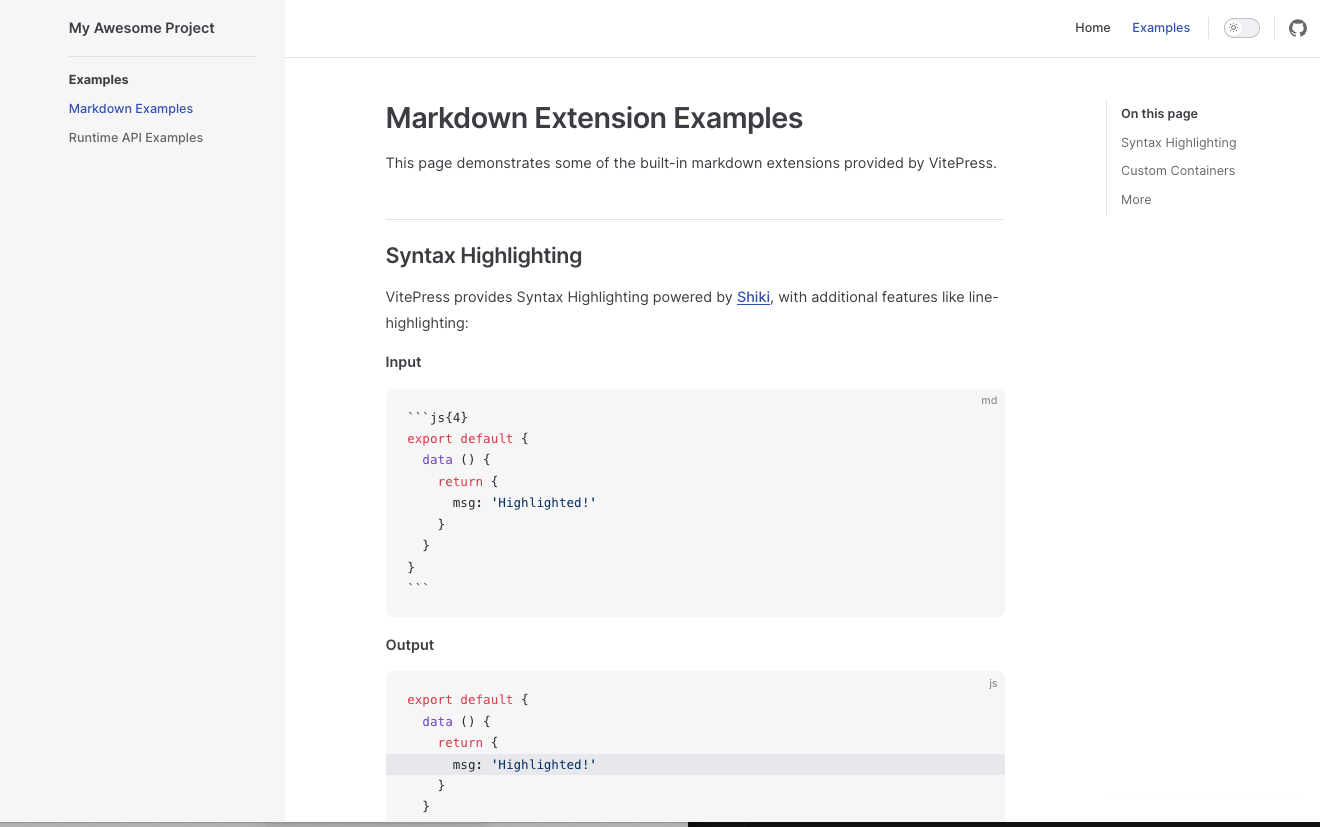
Task: Select Examples in the top navigation bar
Action: pos(1160,28)
